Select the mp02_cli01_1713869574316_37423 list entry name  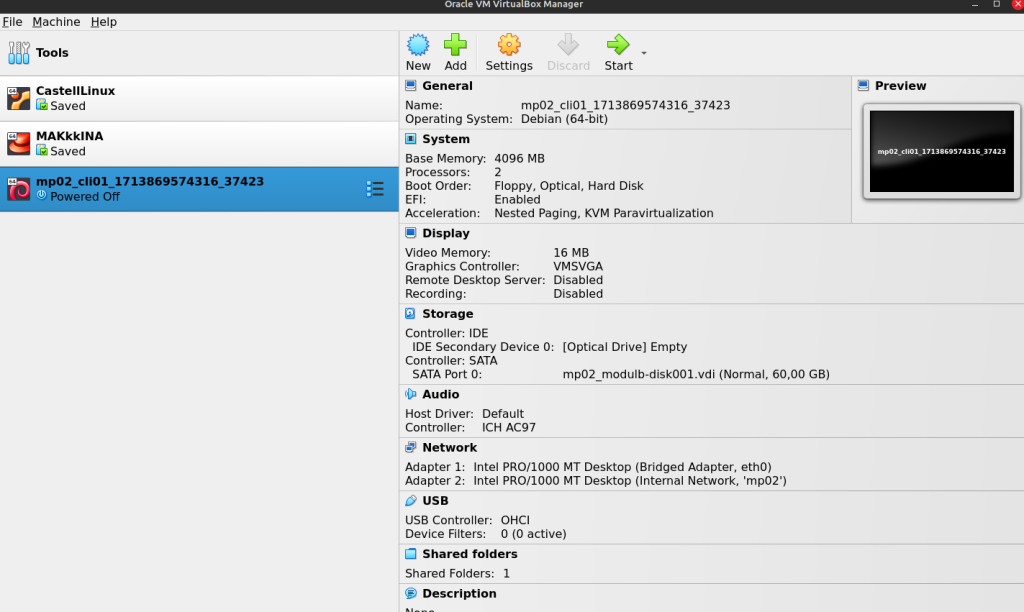tap(150, 181)
